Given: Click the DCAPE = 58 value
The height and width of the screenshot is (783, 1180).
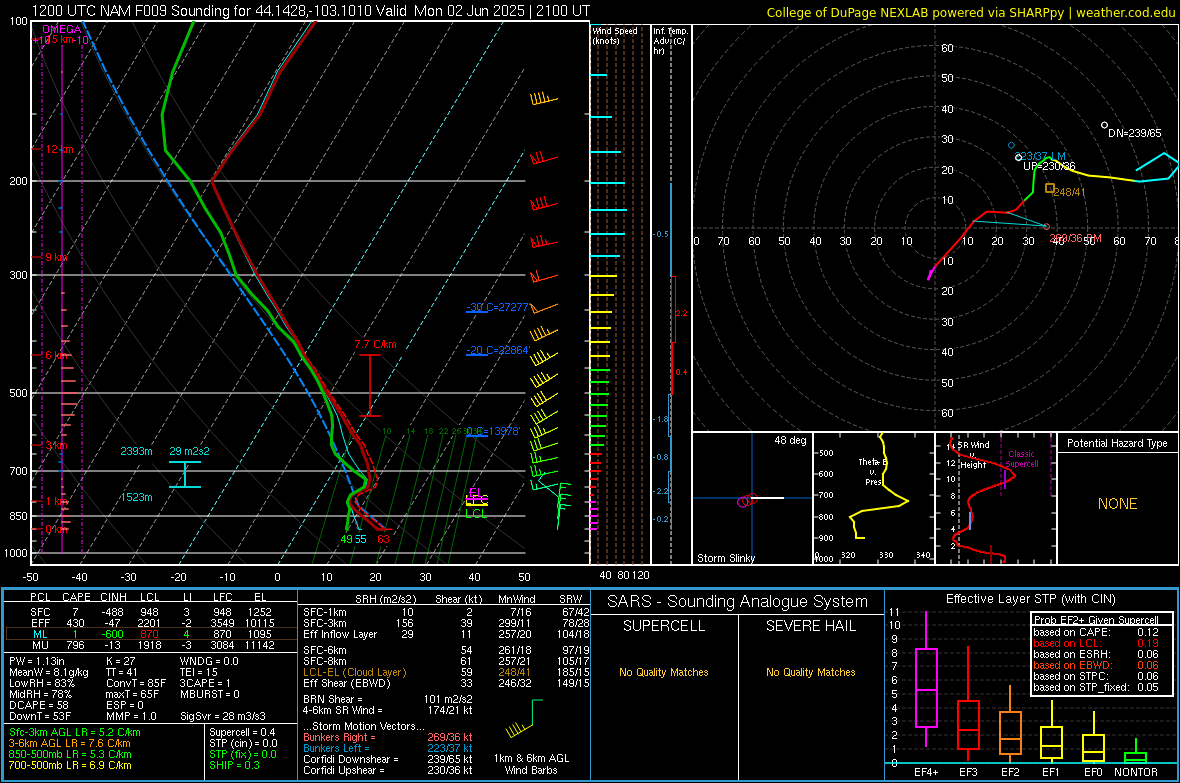Looking at the screenshot, I should coord(37,705).
